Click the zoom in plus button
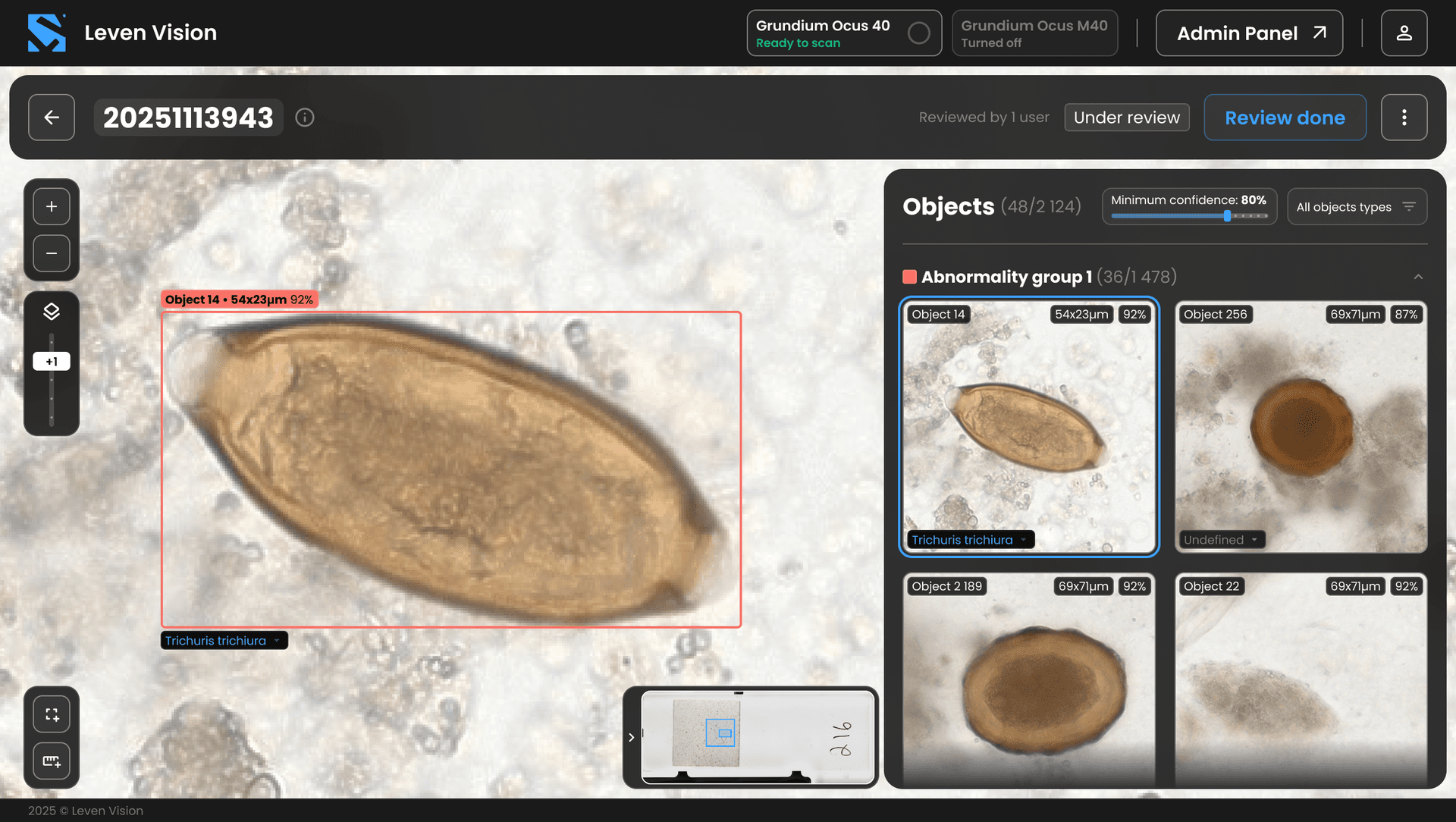Screen dimensions: 1456x822 point(52,206)
